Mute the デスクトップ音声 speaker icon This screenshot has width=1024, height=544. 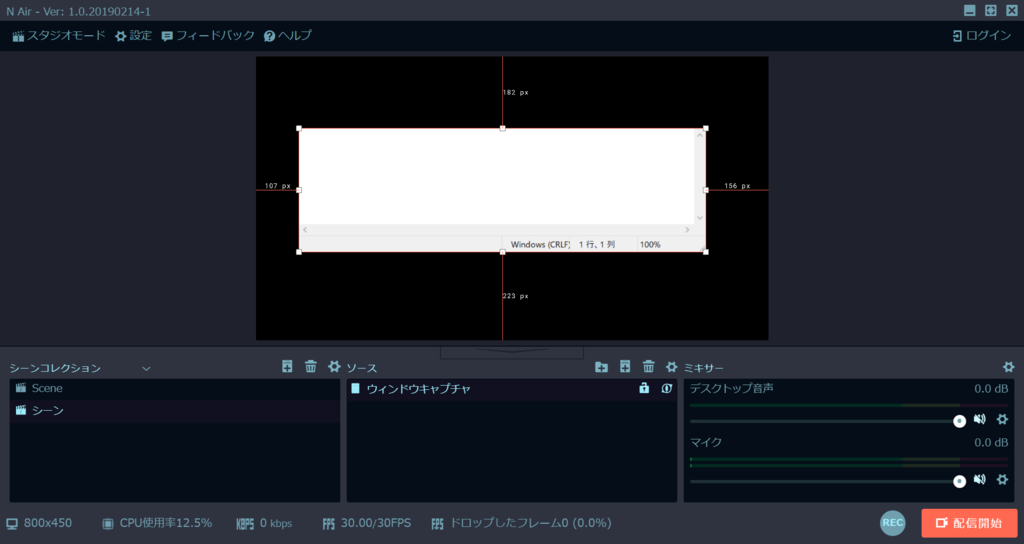(980, 419)
